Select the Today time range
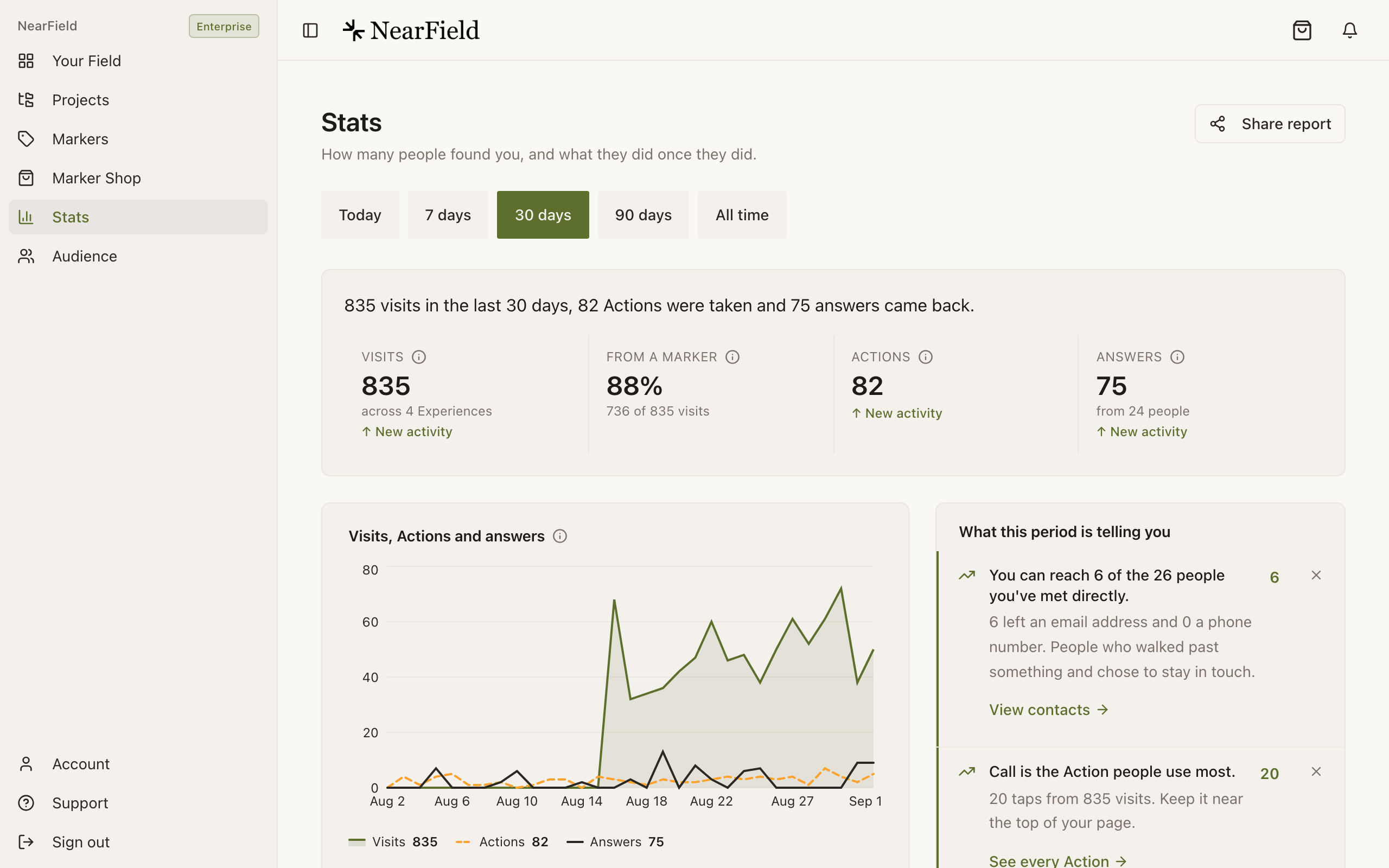The width and height of the screenshot is (1389, 868). (360, 215)
